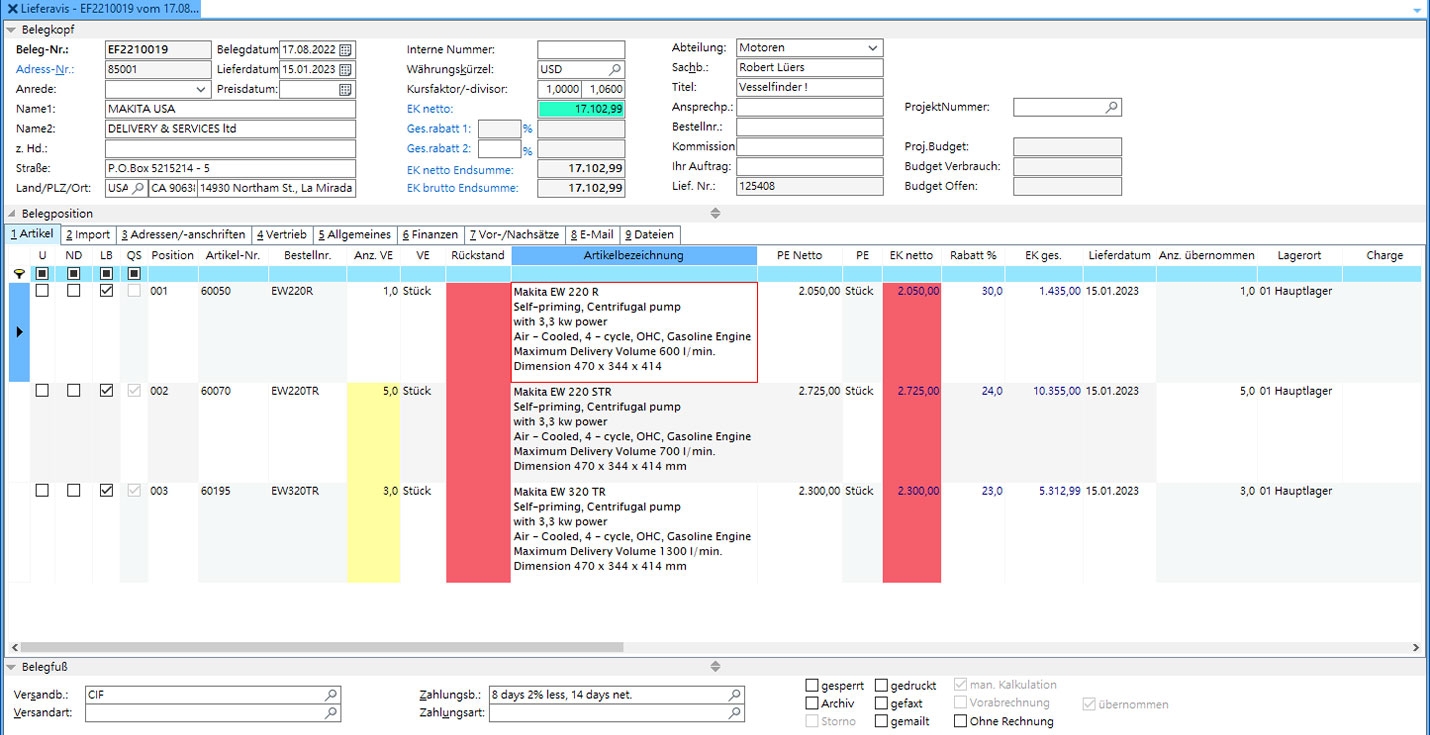Click the country lookup magnifier beside USA

(x=138, y=188)
